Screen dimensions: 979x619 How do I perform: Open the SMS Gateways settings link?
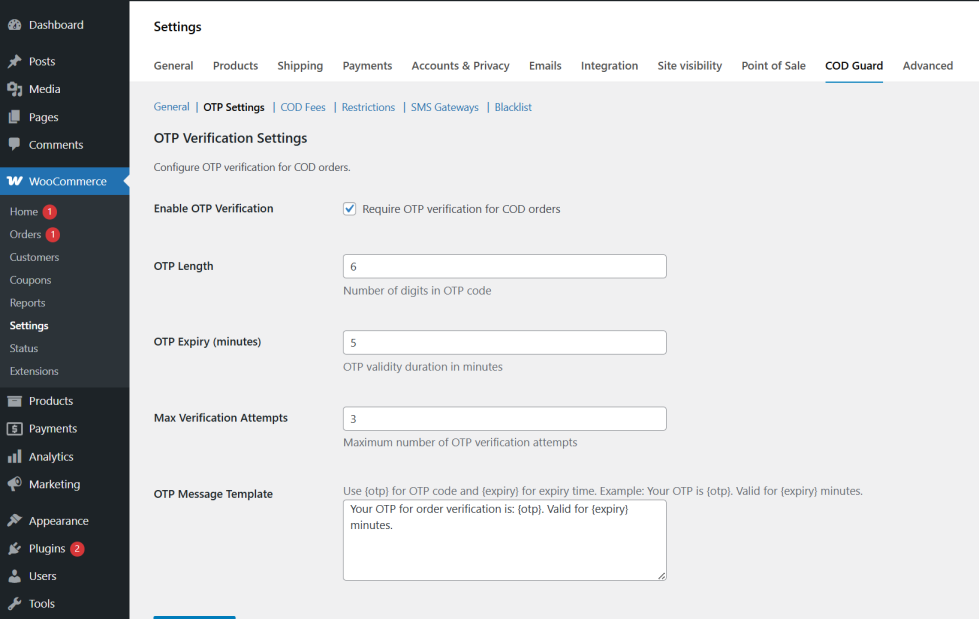[444, 107]
